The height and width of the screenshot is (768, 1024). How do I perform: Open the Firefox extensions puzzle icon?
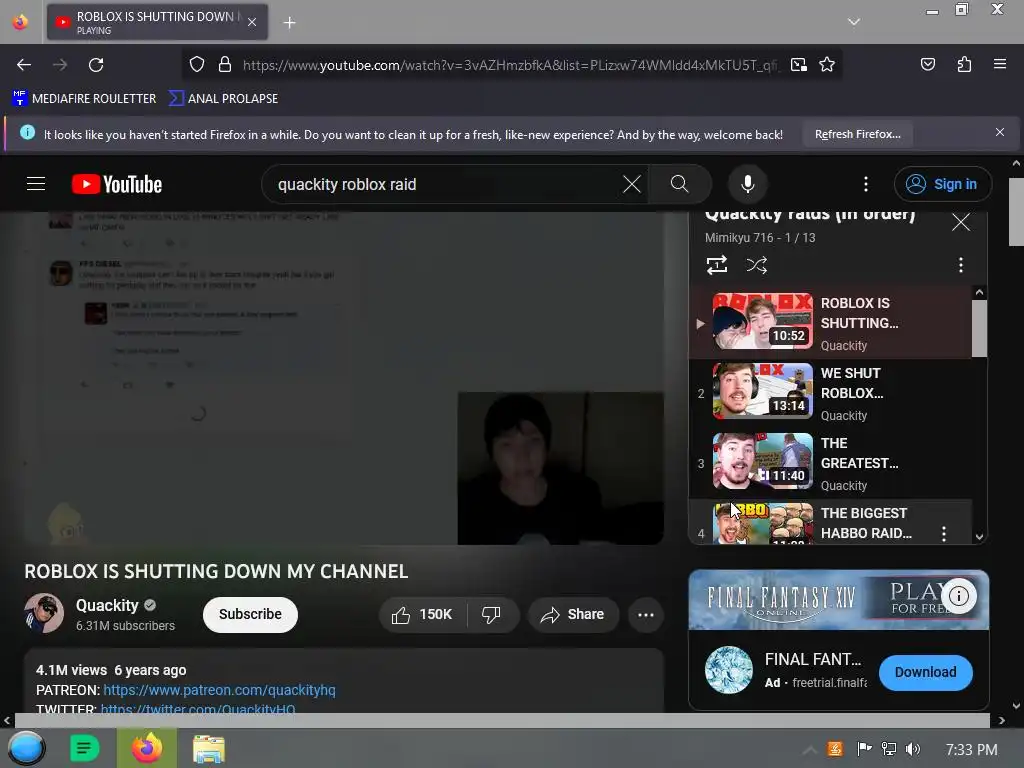[x=964, y=64]
